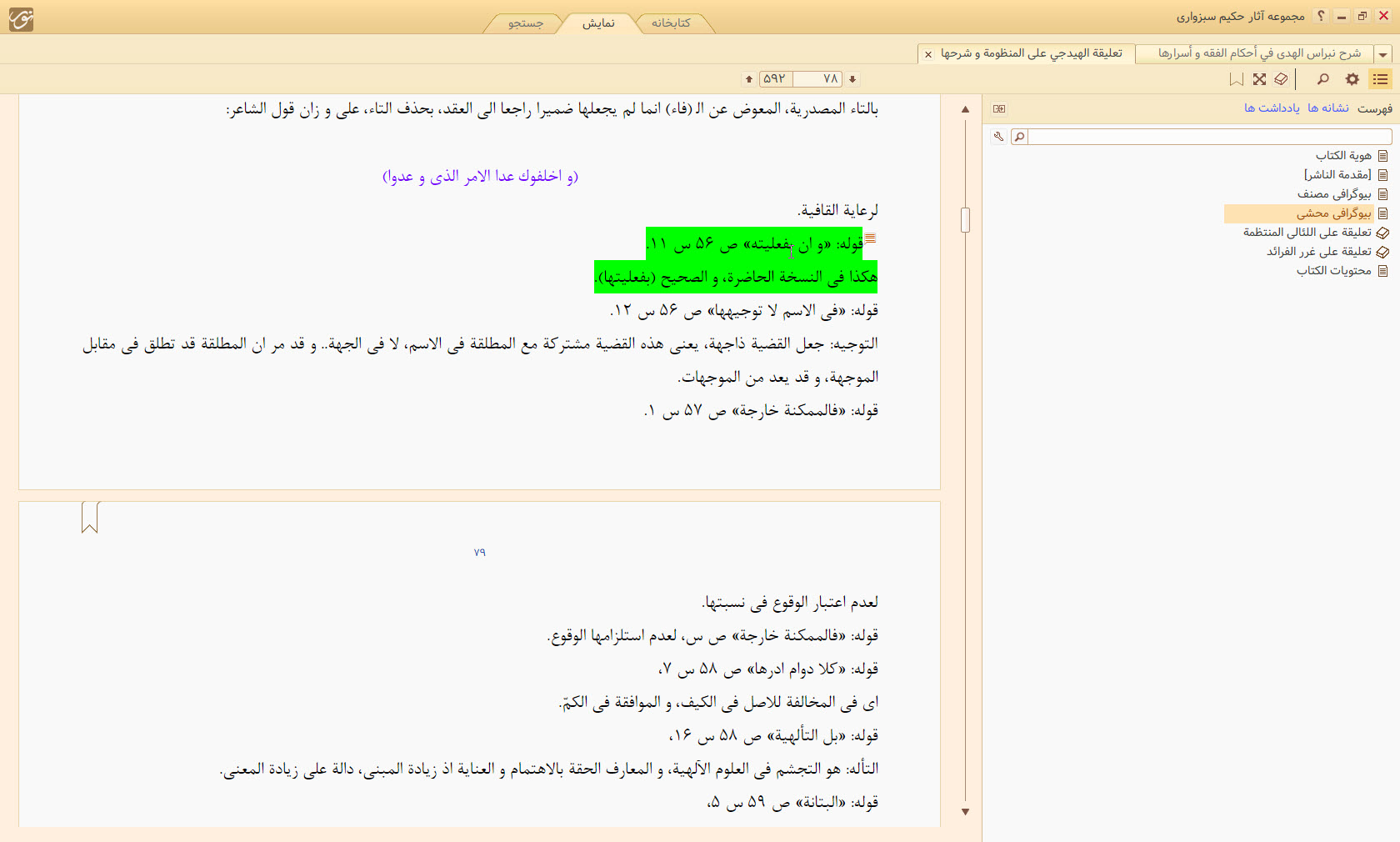Click the total pages value ٥٩٢
Viewport: 1400px width, 842px height.
click(774, 79)
